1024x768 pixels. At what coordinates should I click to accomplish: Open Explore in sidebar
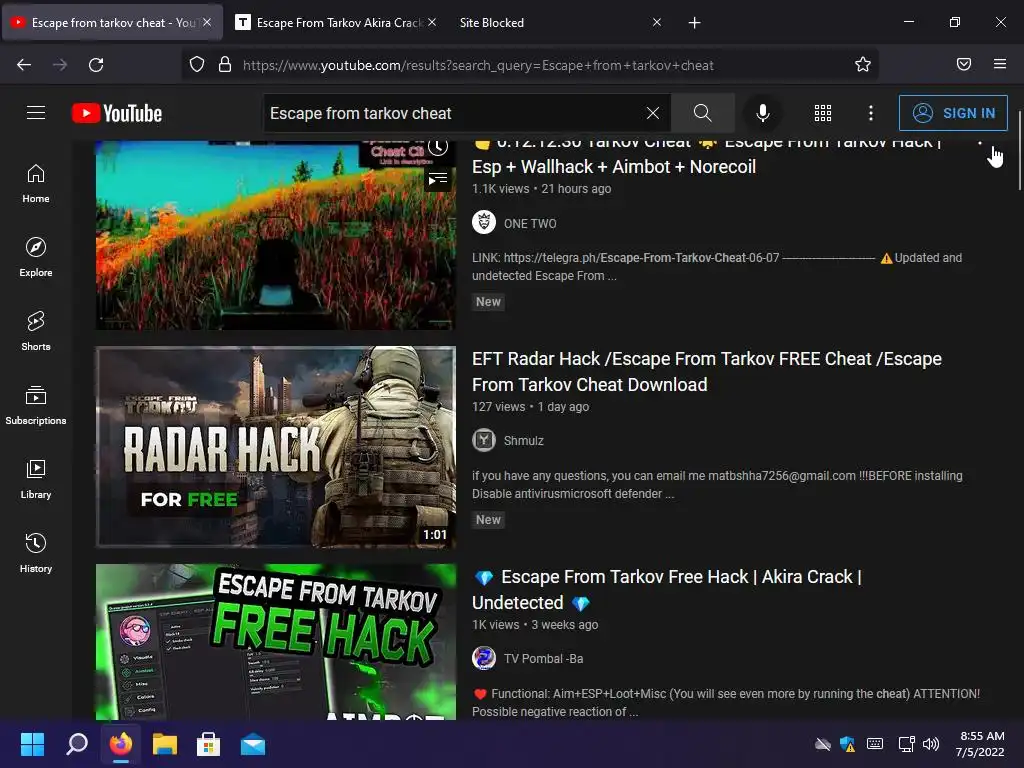point(36,257)
